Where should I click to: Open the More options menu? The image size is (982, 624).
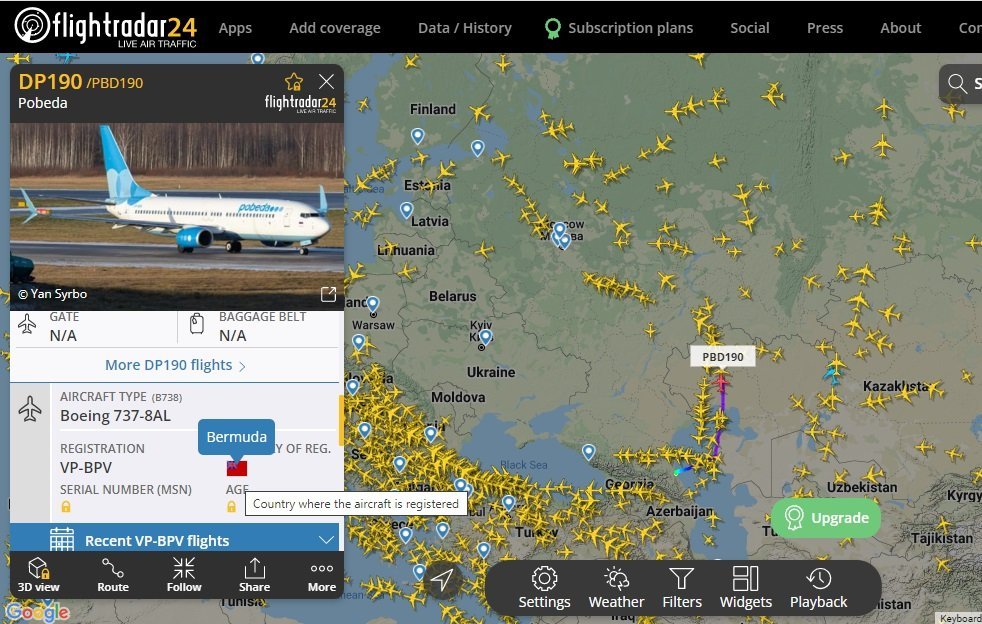coord(322,575)
